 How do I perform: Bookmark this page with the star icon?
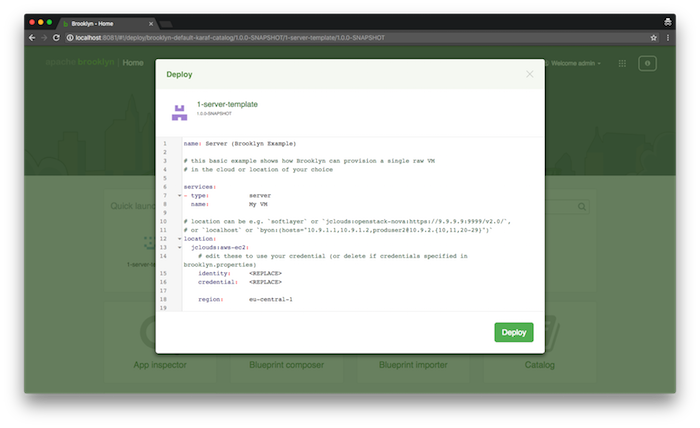click(x=653, y=37)
